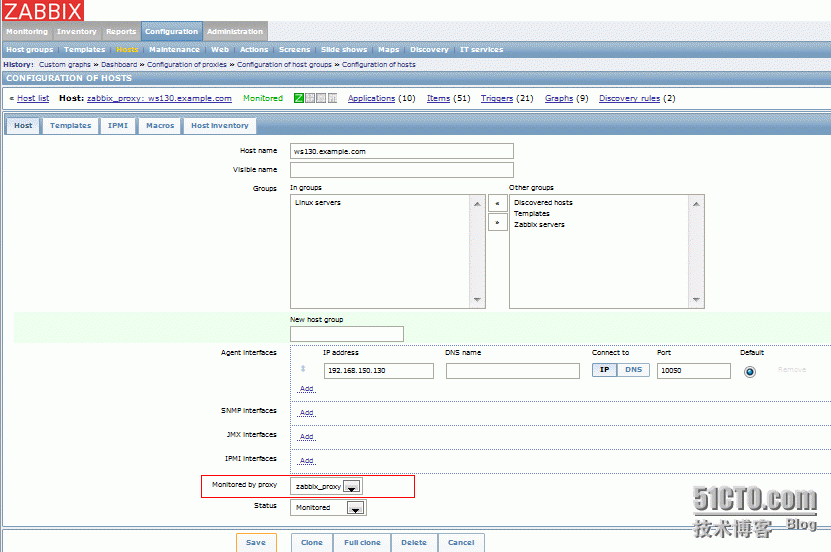
Task: Move group to In groups arrow
Action: pos(497,203)
